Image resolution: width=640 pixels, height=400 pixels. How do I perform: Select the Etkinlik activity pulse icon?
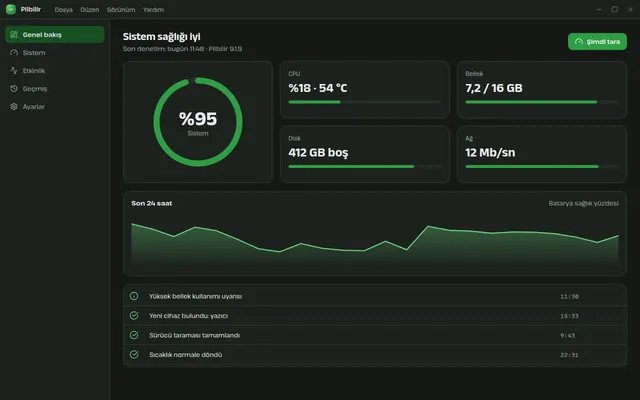coord(14,71)
